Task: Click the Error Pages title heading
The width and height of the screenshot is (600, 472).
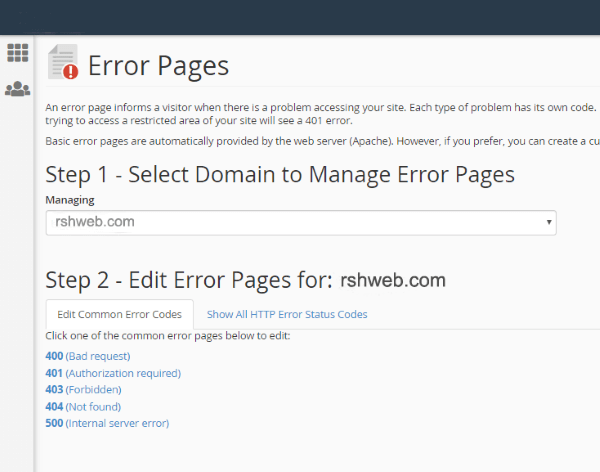Action: pos(158,66)
